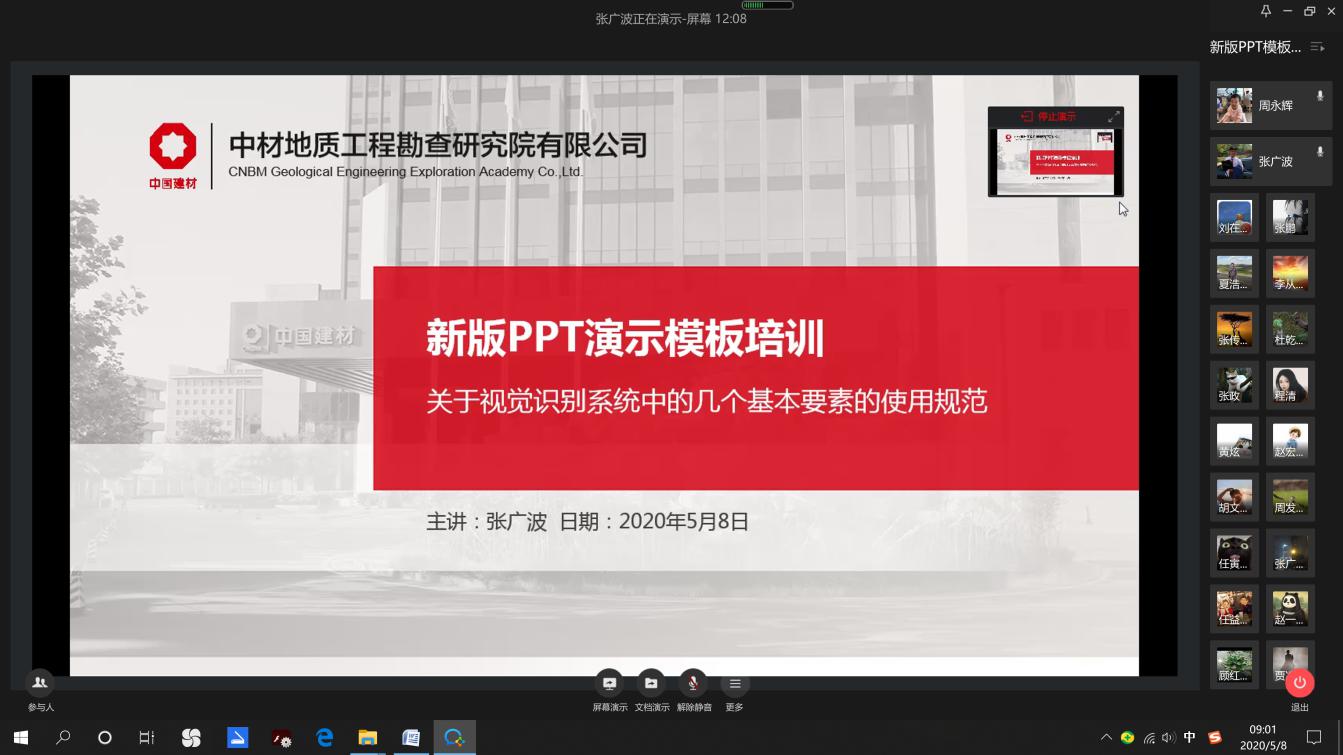1343x755 pixels.
Task: Select the 张传... participant avatar
Action: (1234, 329)
